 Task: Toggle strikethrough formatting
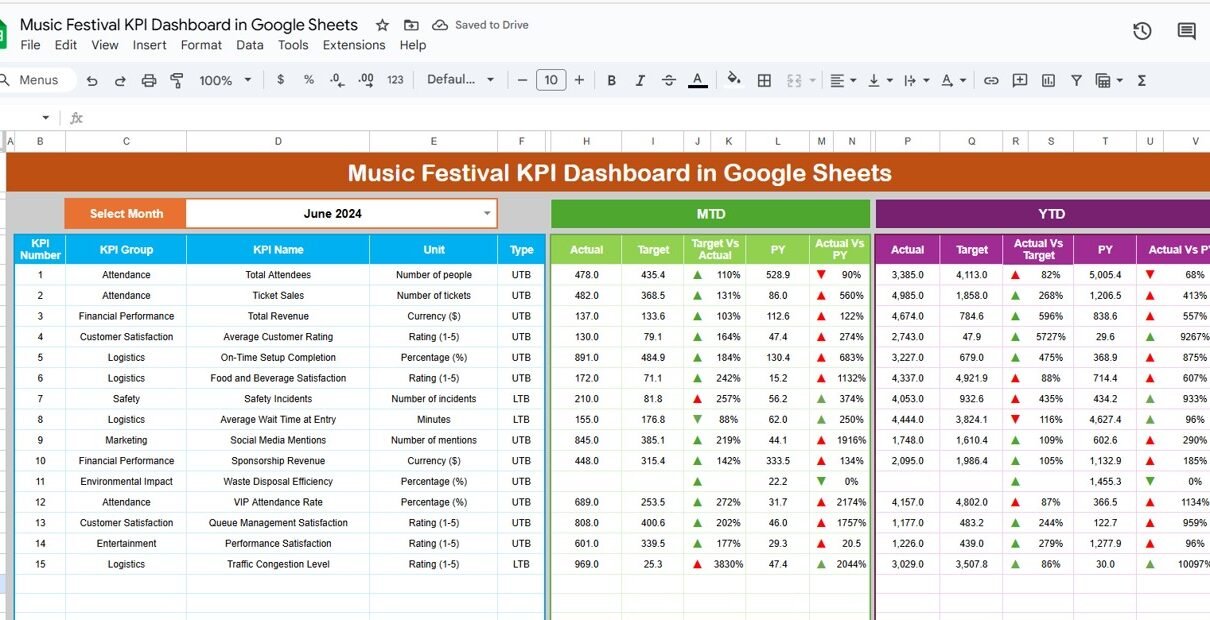pos(669,80)
